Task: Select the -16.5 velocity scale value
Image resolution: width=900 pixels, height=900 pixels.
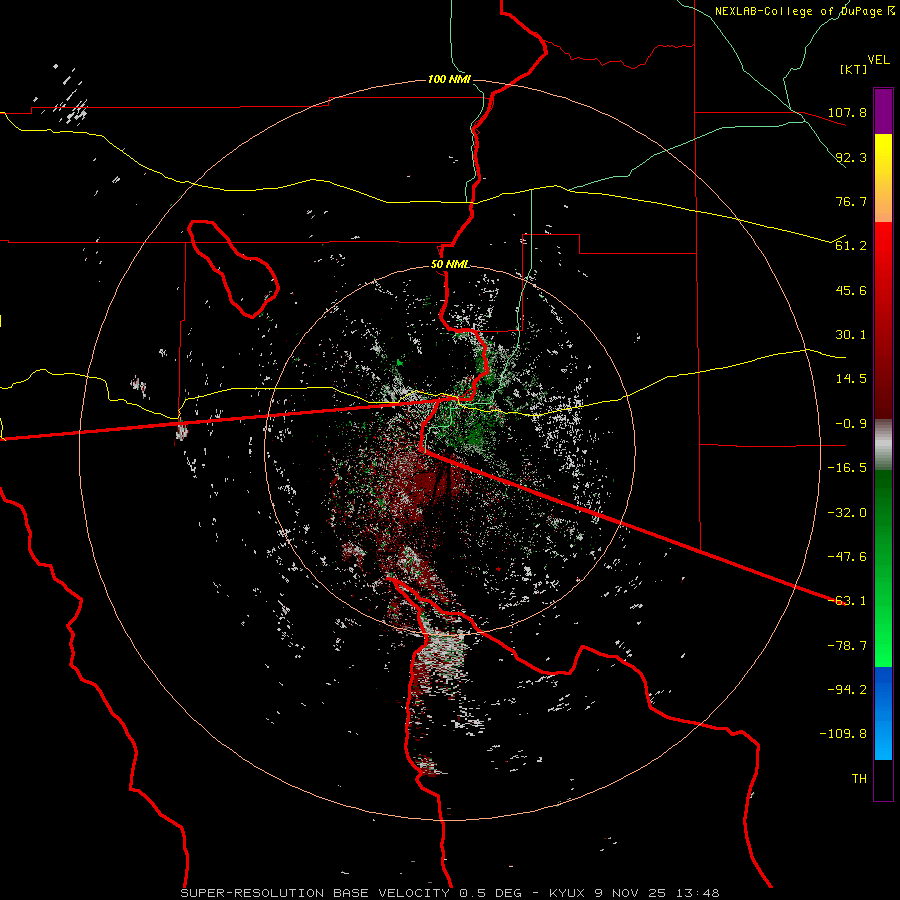Action: (847, 468)
